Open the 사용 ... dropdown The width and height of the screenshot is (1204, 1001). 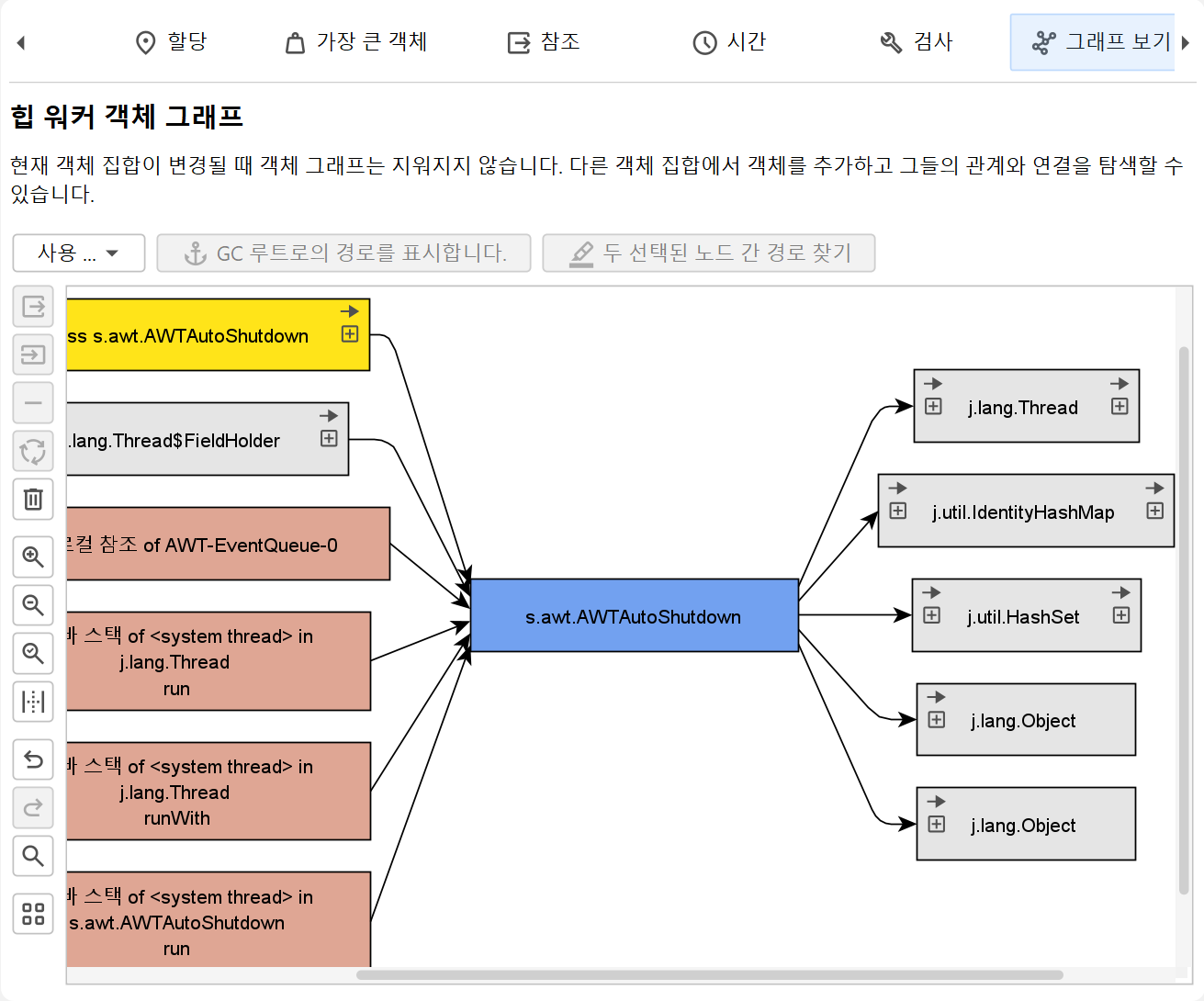tap(79, 253)
